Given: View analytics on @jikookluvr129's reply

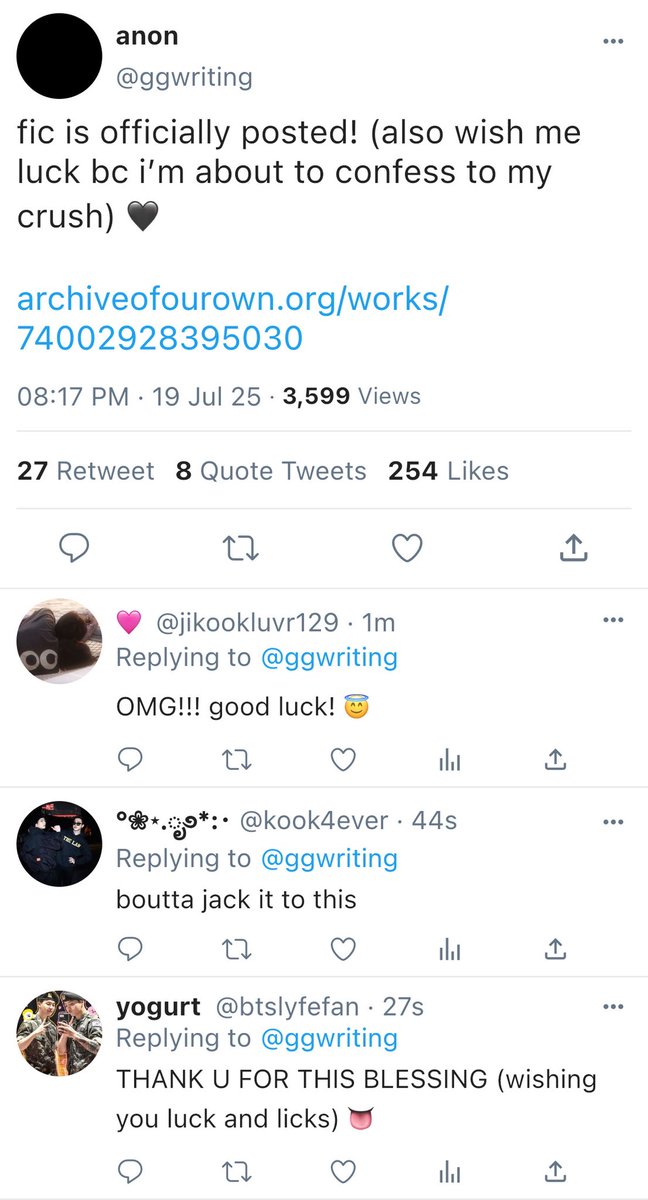Looking at the screenshot, I should [451, 761].
